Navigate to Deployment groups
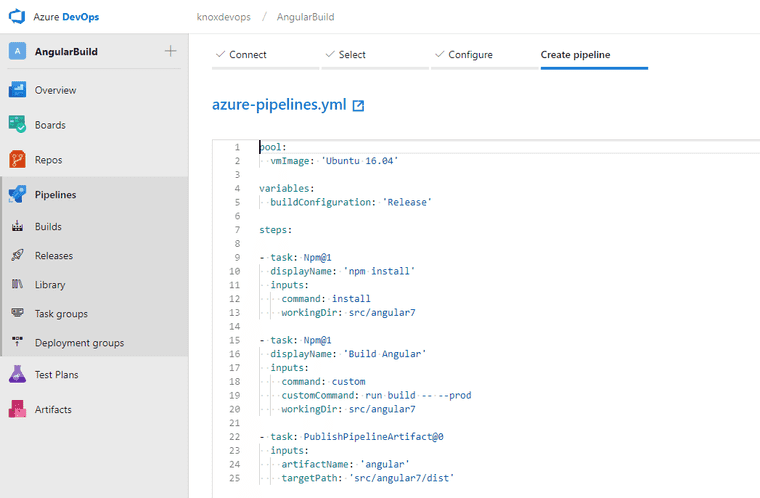Image resolution: width=760 pixels, height=498 pixels. (79, 343)
